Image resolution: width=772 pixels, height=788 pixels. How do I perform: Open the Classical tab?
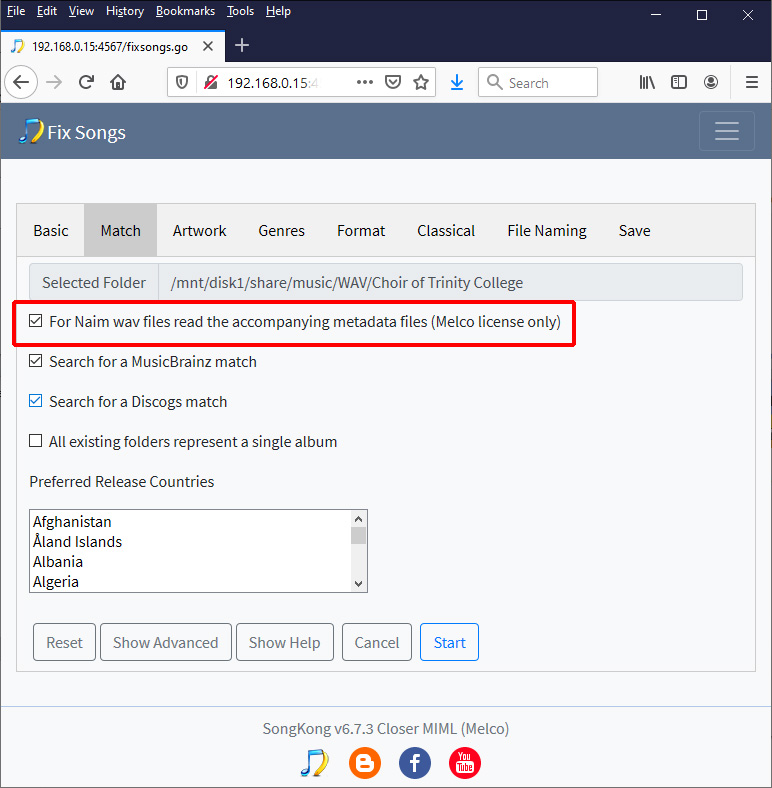coord(446,231)
